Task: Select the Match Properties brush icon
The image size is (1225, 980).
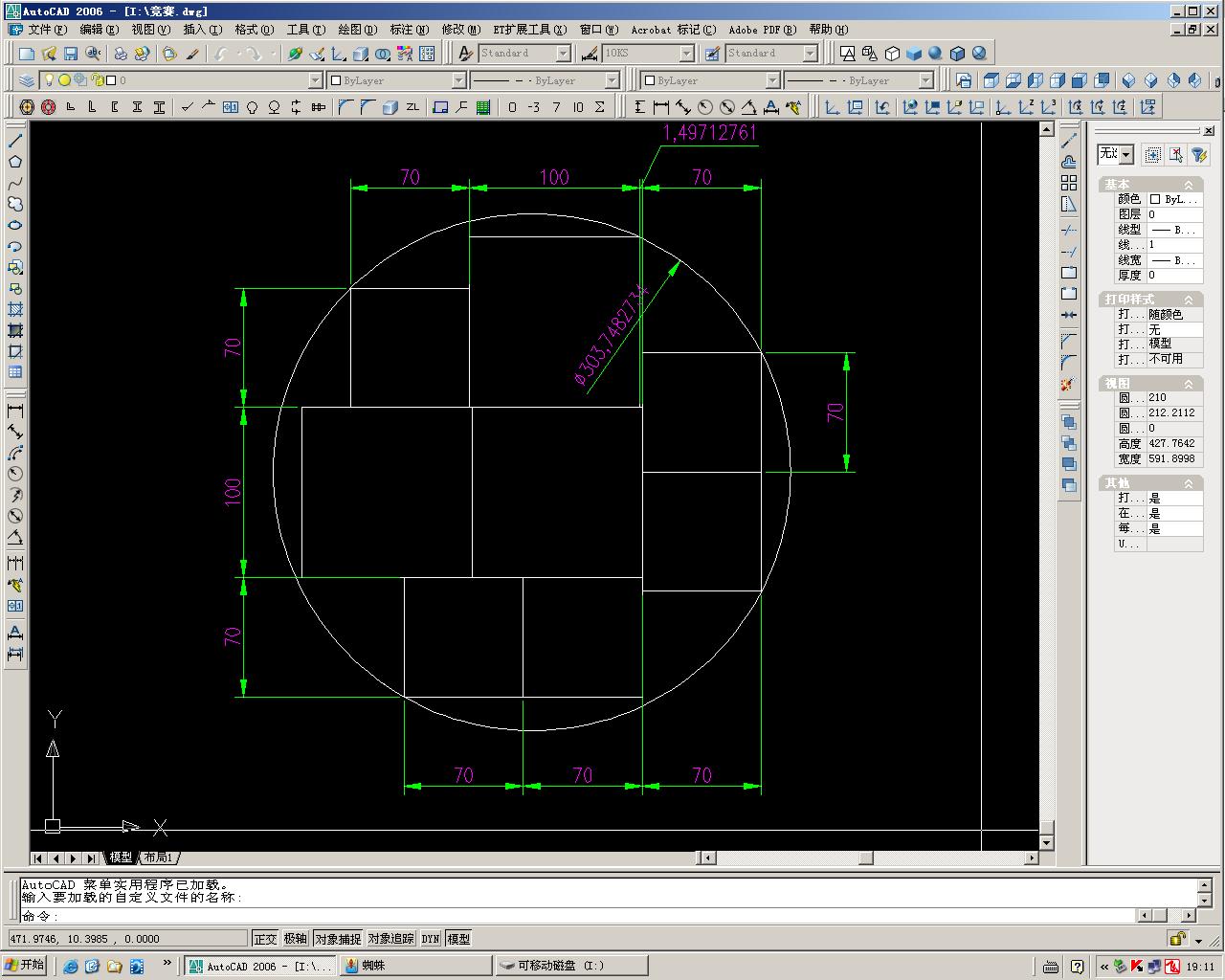Action: pos(192,54)
